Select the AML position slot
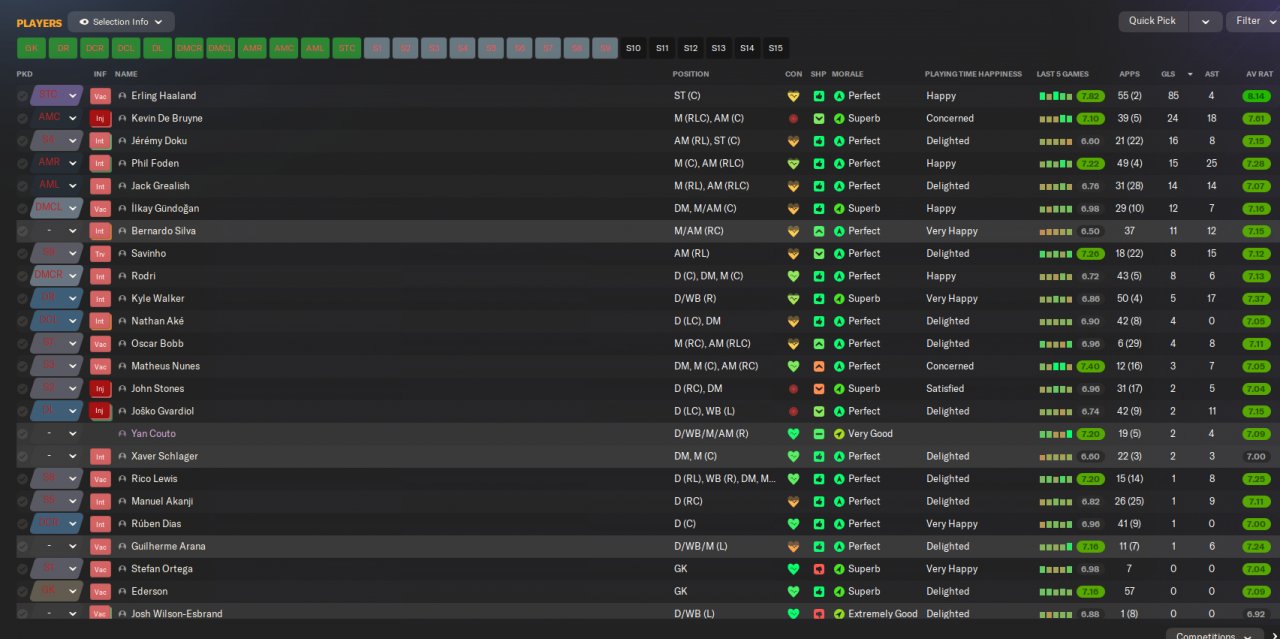 click(315, 48)
